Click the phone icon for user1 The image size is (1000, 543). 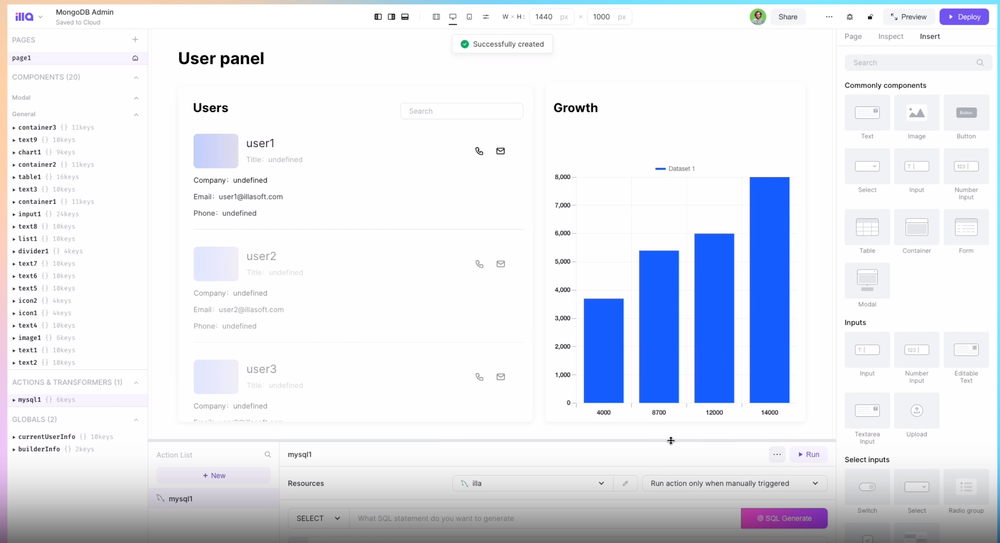[x=479, y=151]
